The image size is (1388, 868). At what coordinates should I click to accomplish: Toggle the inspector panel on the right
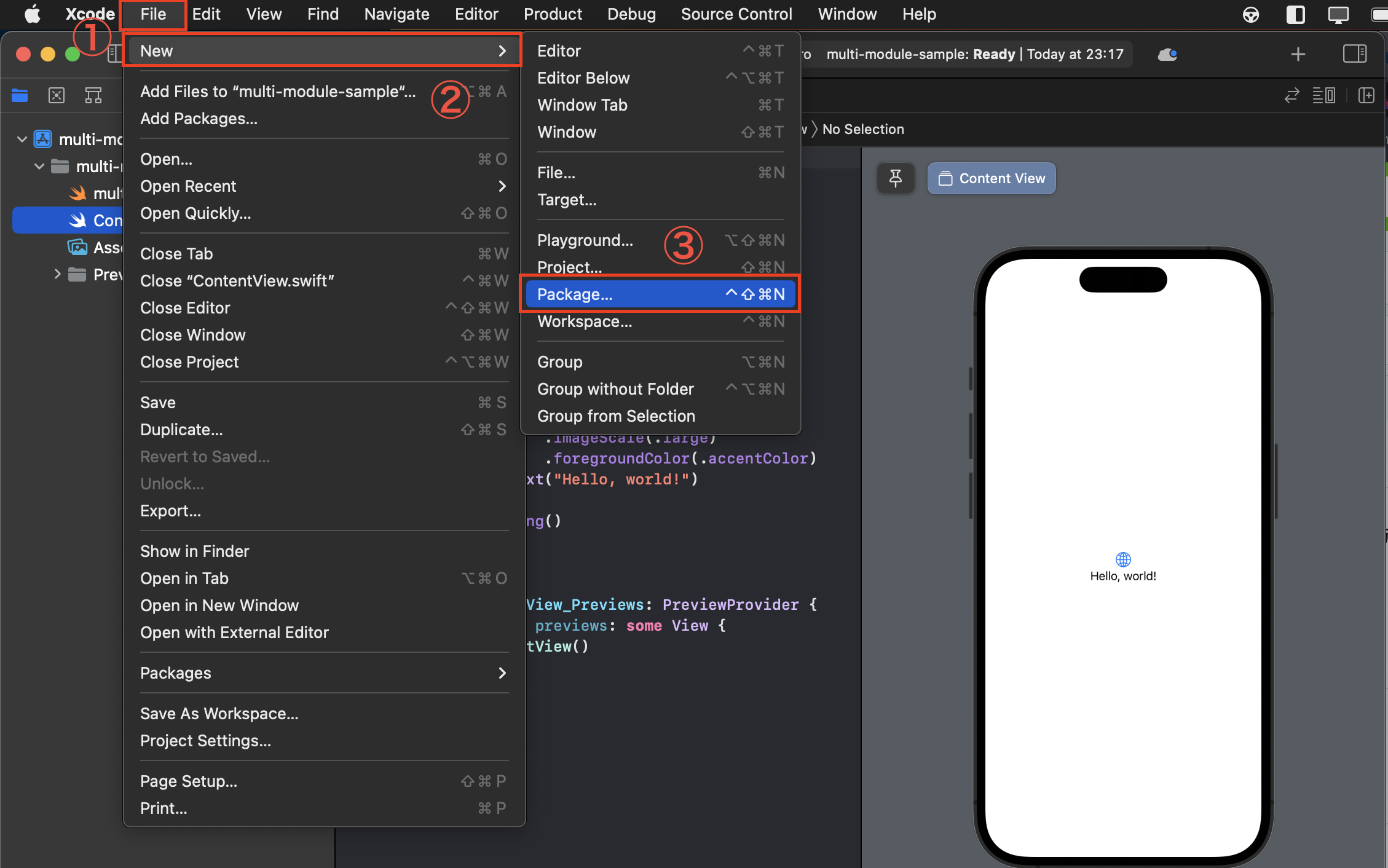point(1354,54)
